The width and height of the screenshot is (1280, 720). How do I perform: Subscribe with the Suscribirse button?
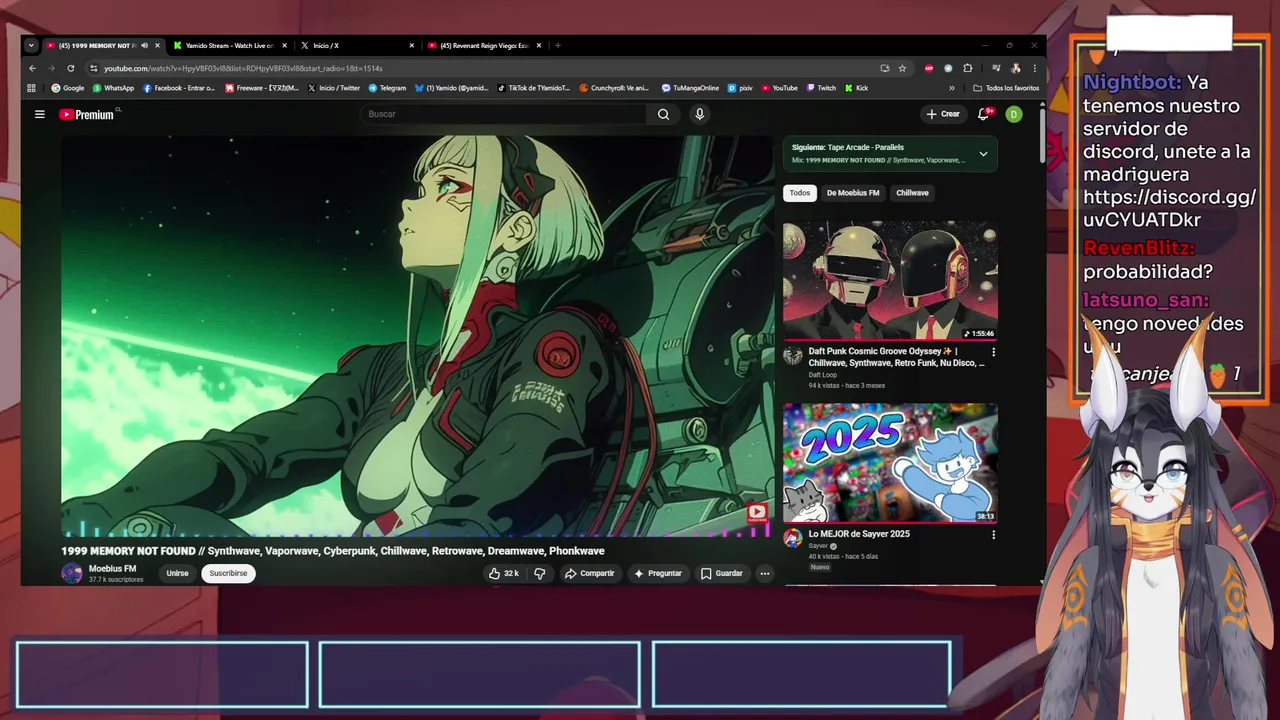coord(228,573)
